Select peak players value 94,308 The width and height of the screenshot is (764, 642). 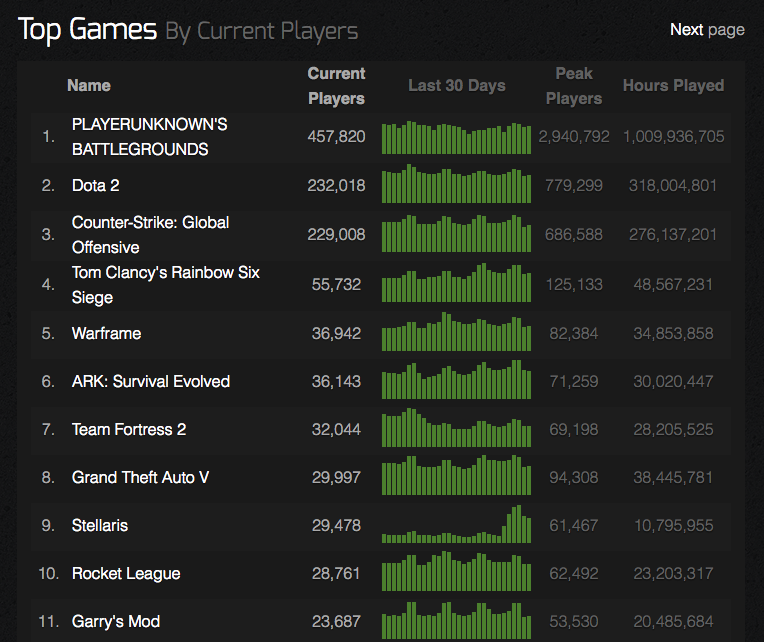click(x=574, y=477)
